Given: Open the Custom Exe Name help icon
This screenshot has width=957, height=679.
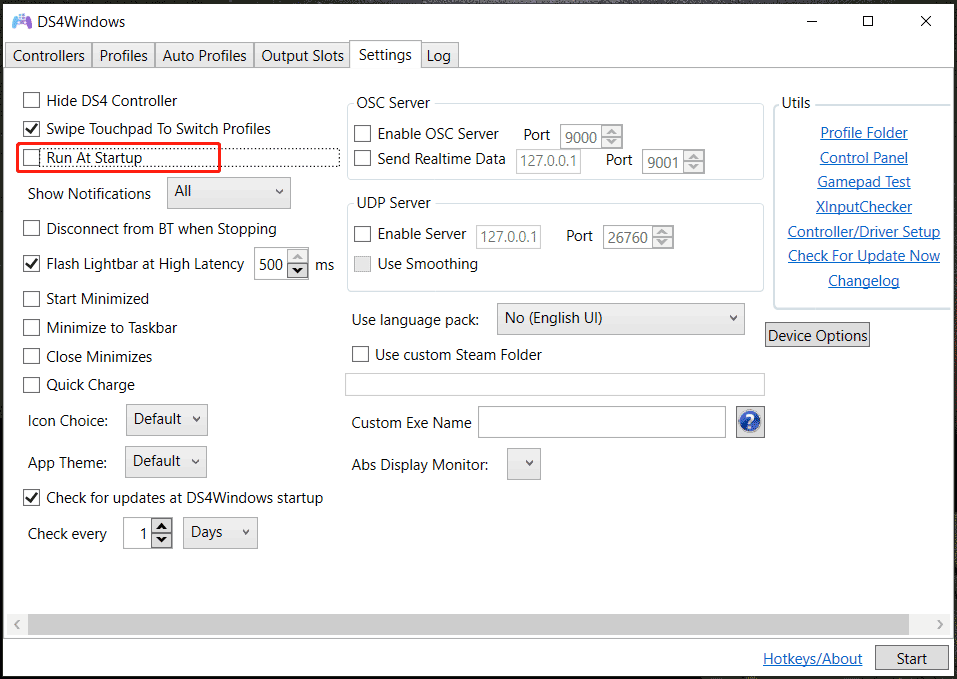Looking at the screenshot, I should coord(750,422).
